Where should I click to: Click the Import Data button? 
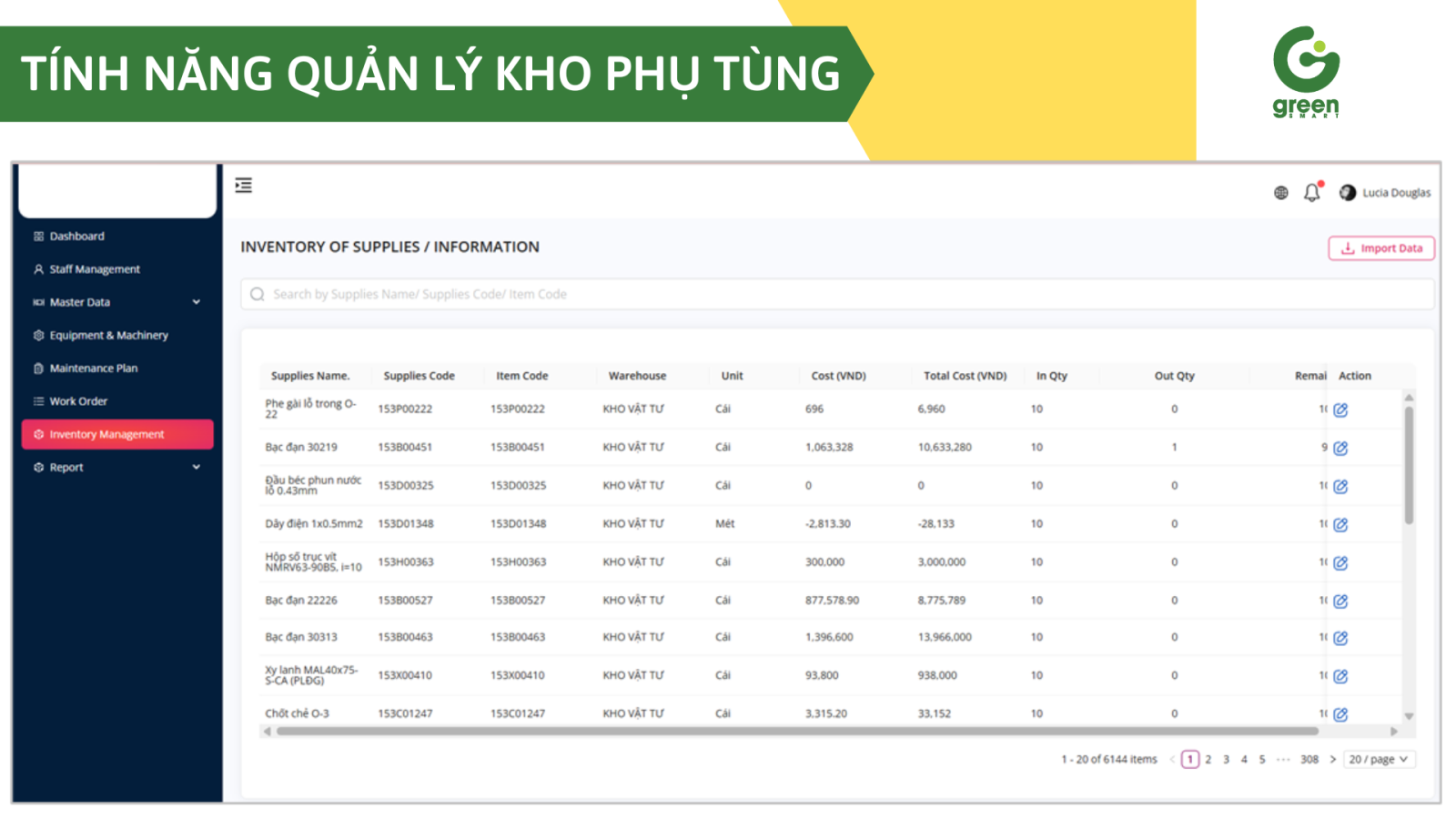pyautogui.click(x=1380, y=248)
